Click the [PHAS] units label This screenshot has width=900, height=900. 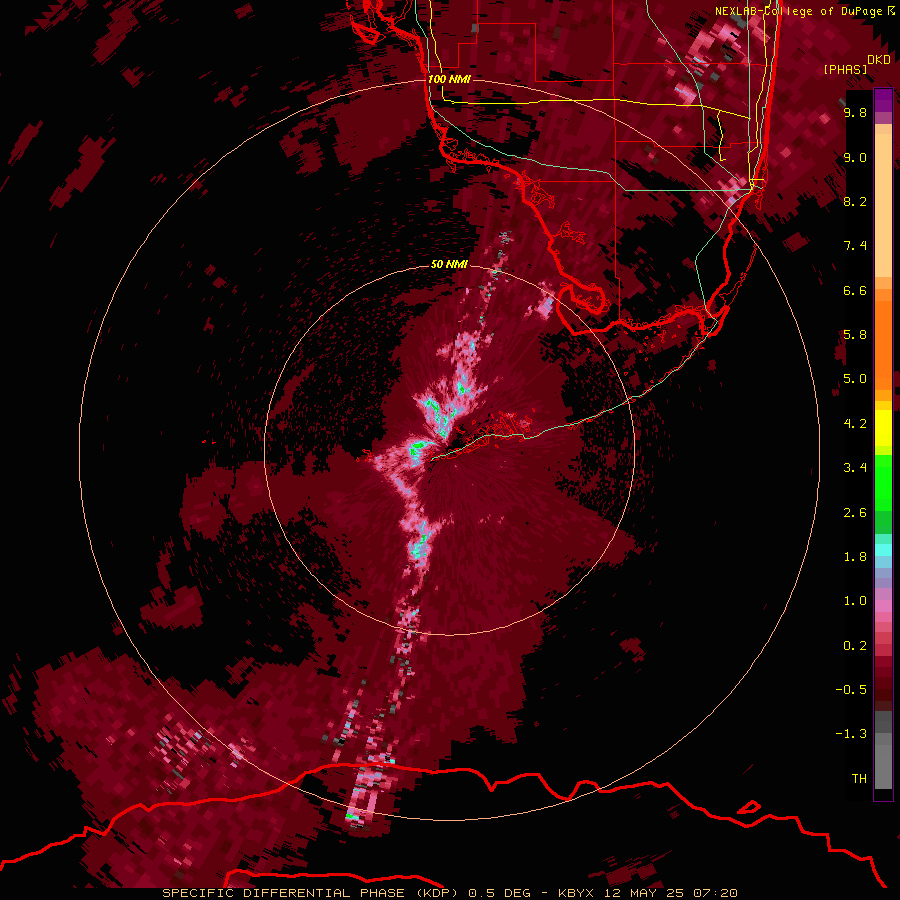(x=845, y=69)
